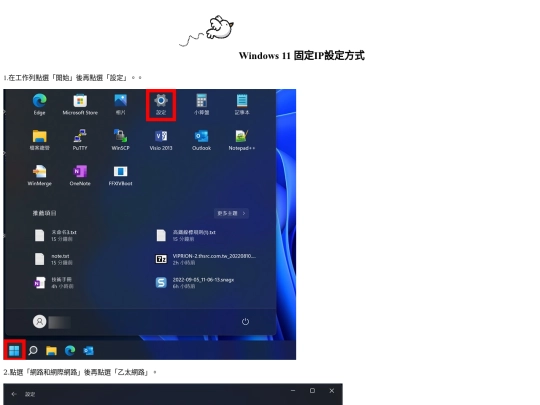Viewport: 540px width, 405px height.
Task: Open the Microsoft Store pinned app
Action: 80,104
